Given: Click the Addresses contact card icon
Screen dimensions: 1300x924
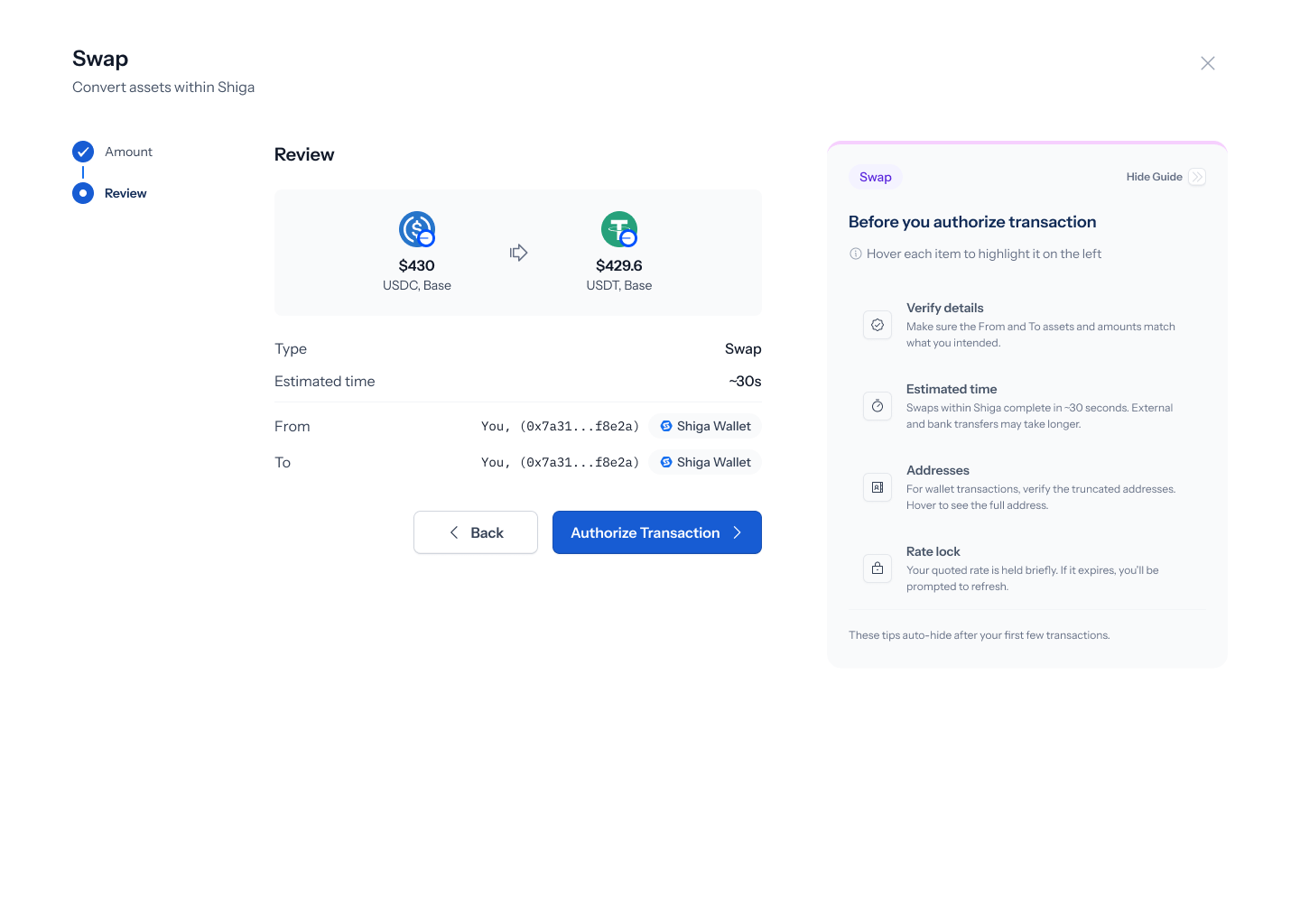Looking at the screenshot, I should (877, 487).
